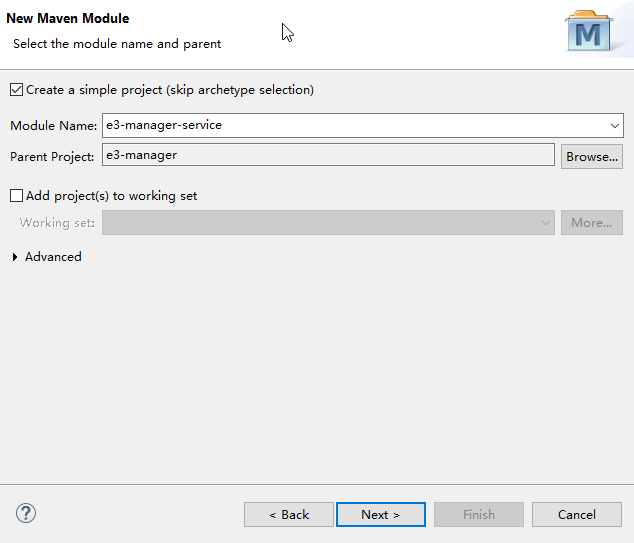Click the More... working set button
The width and height of the screenshot is (634, 543).
[x=591, y=223]
